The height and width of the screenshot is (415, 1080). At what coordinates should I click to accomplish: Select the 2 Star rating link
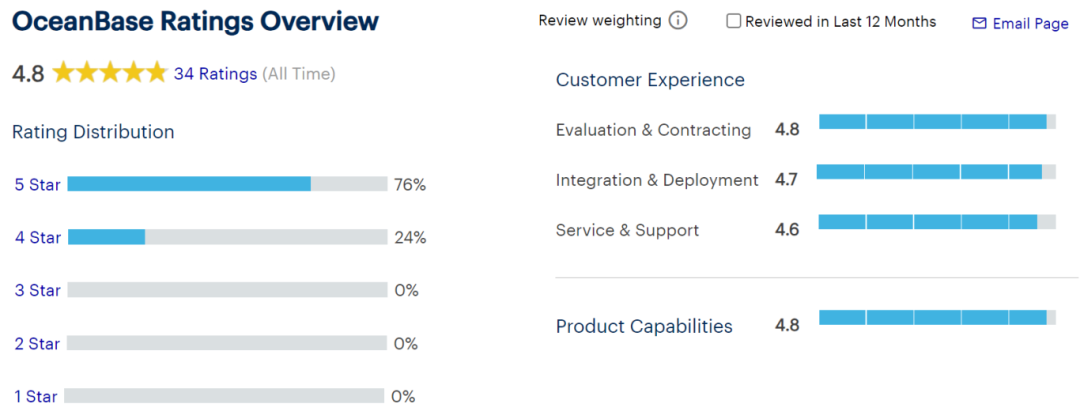pos(37,343)
